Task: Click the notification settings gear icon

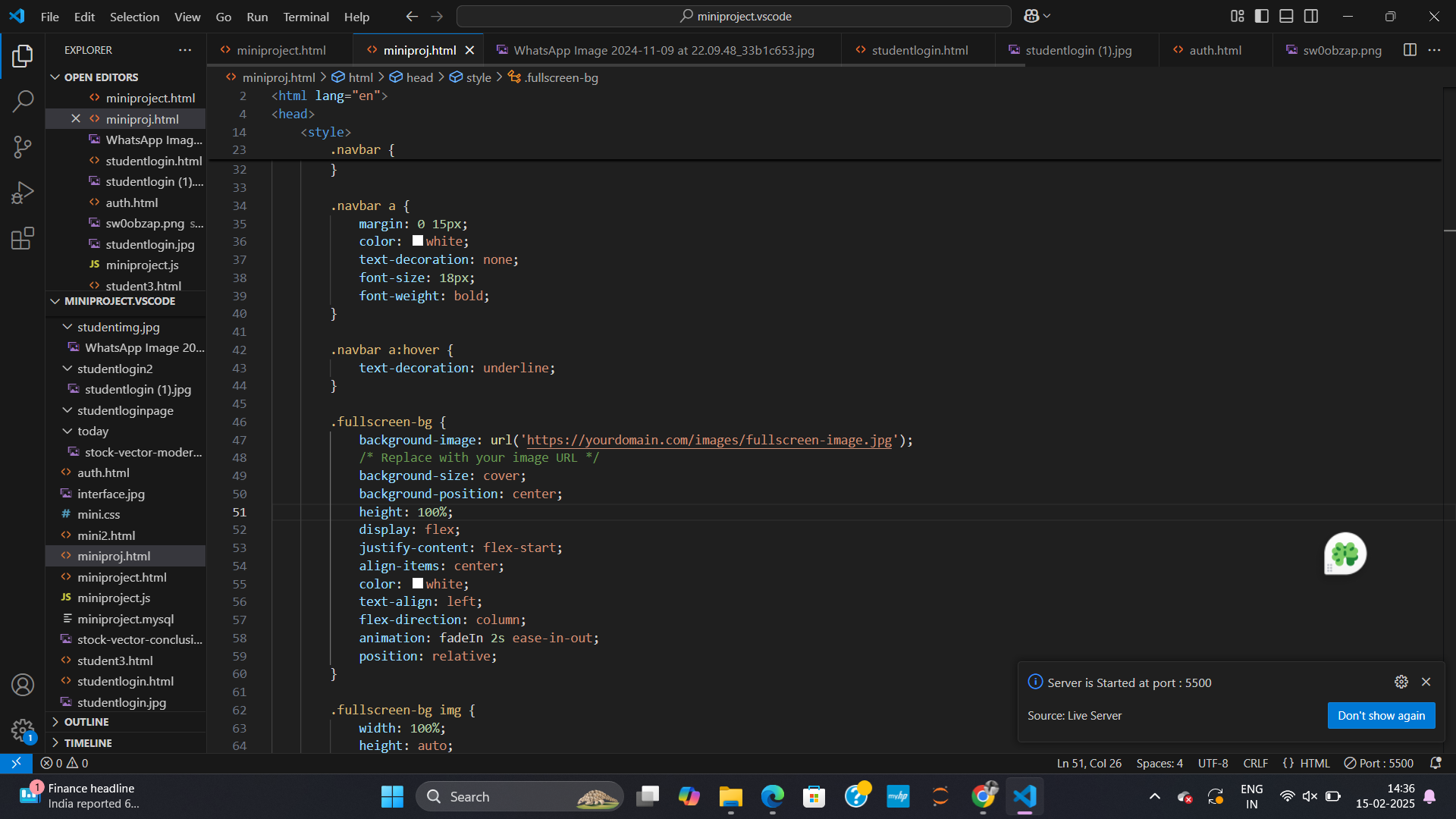Action: (1401, 682)
